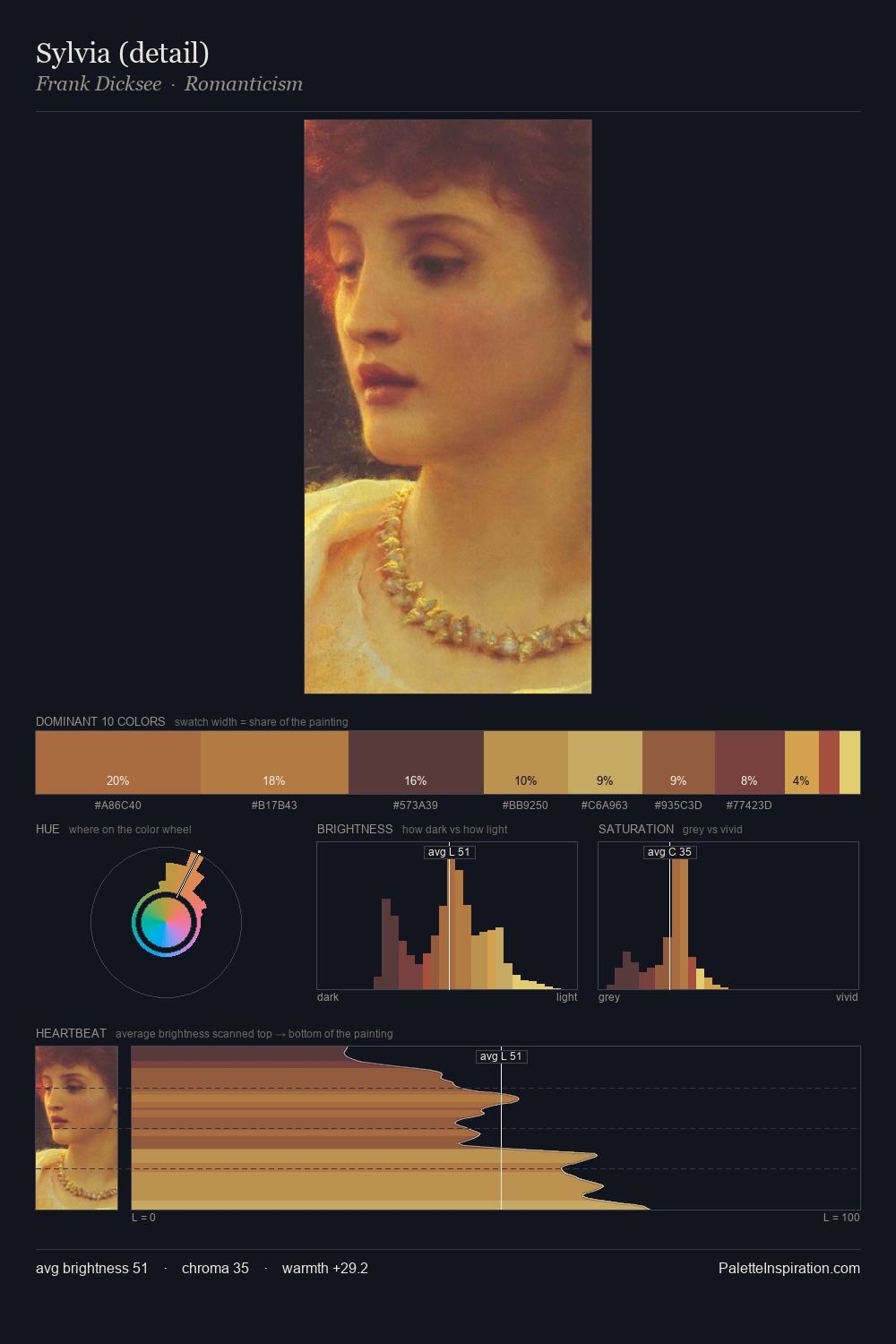
Task: Click the hue color wheel
Action: [x=166, y=922]
